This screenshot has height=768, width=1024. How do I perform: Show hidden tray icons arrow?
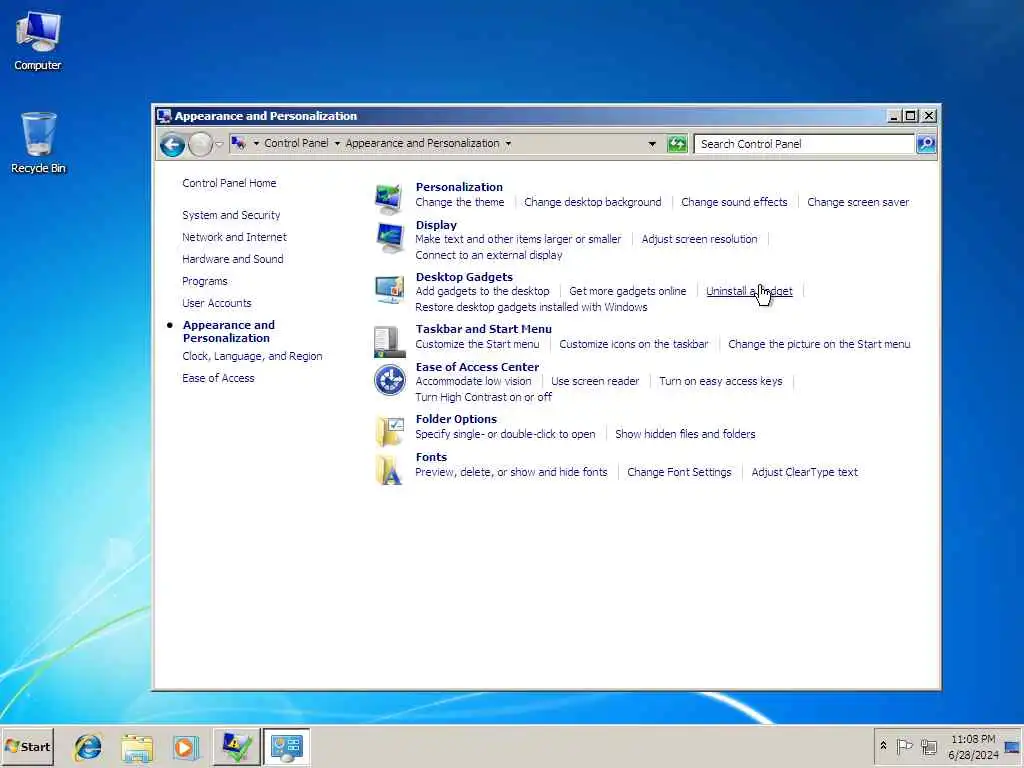pos(884,746)
